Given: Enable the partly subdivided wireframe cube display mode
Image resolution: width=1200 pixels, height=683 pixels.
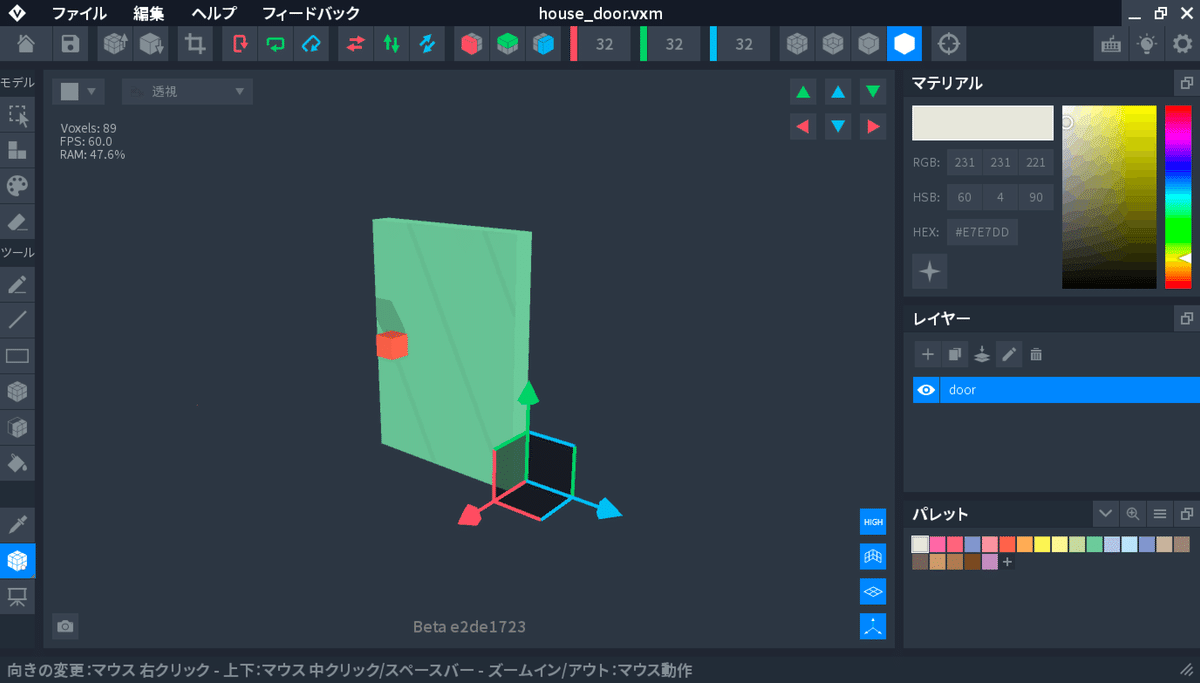Looking at the screenshot, I should coord(833,44).
